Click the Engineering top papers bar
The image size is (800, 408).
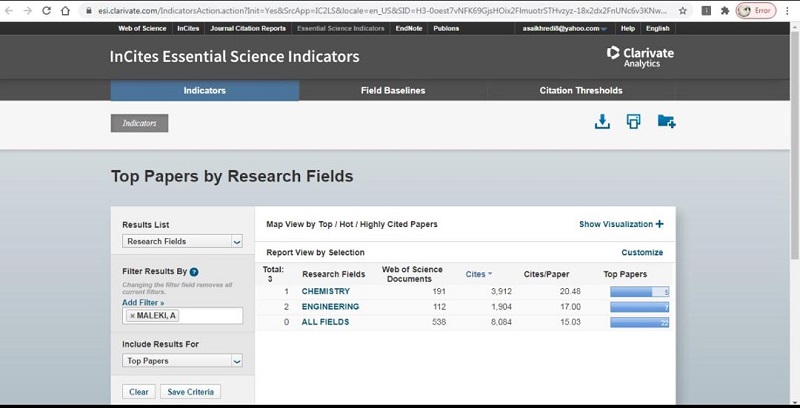click(639, 307)
